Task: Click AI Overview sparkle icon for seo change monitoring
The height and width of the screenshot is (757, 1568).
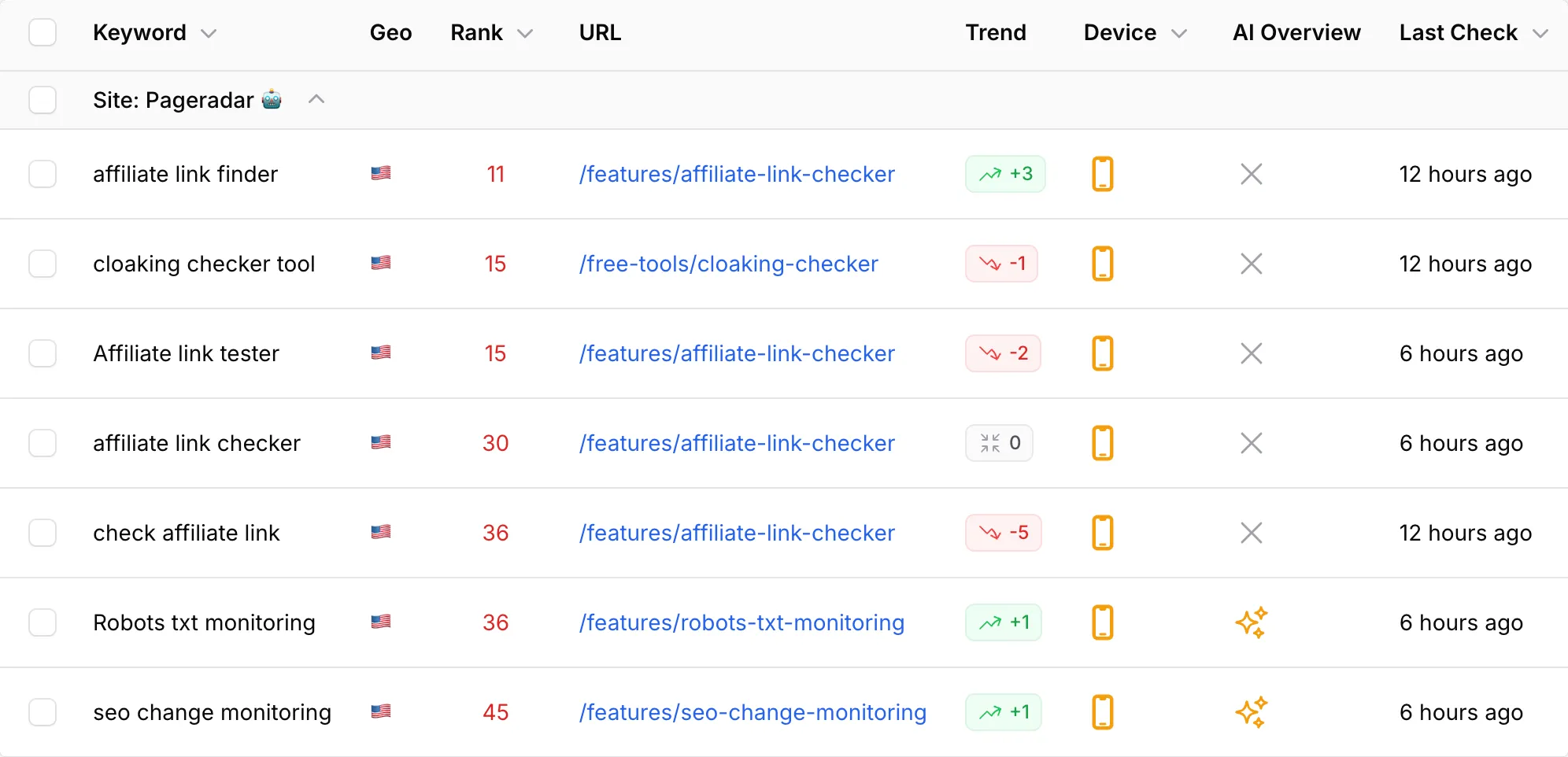Action: [1251, 712]
